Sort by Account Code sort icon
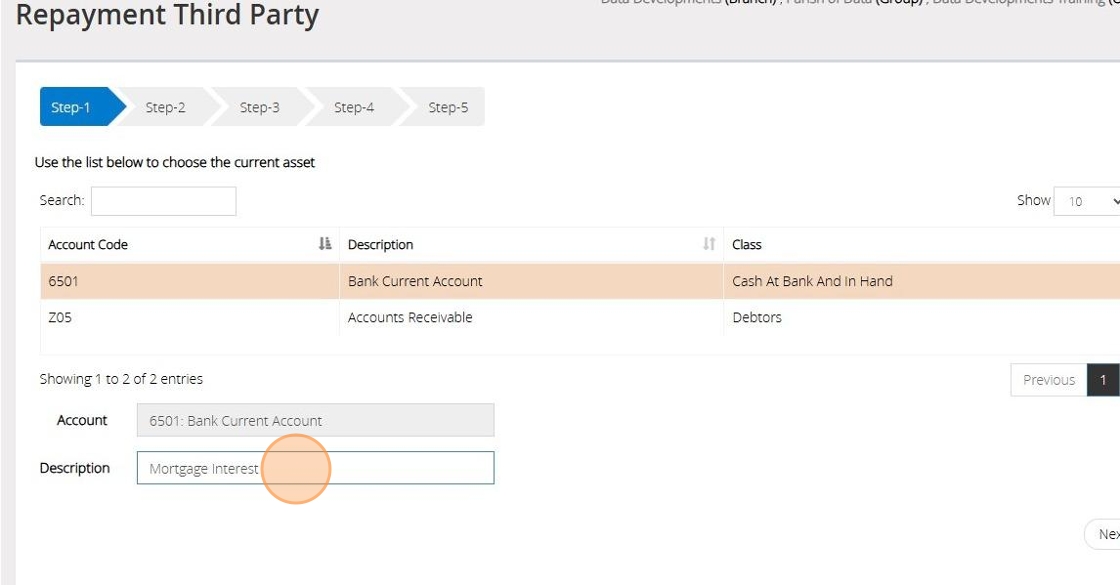The image size is (1120, 585). tap(324, 244)
